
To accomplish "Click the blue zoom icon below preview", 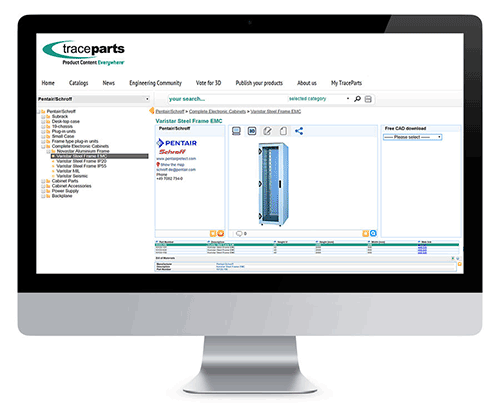I will 373,233.
